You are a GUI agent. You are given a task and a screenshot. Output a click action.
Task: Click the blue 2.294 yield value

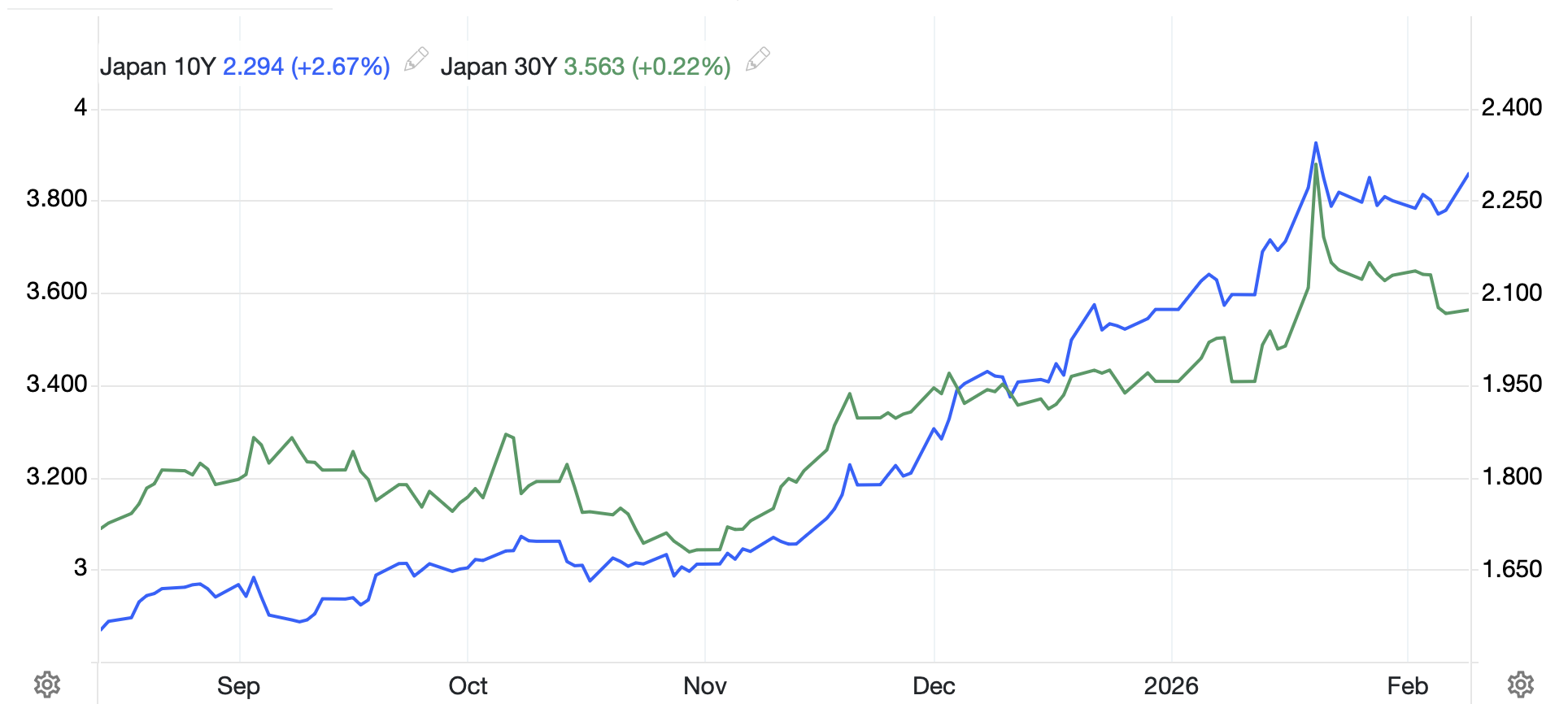253,67
